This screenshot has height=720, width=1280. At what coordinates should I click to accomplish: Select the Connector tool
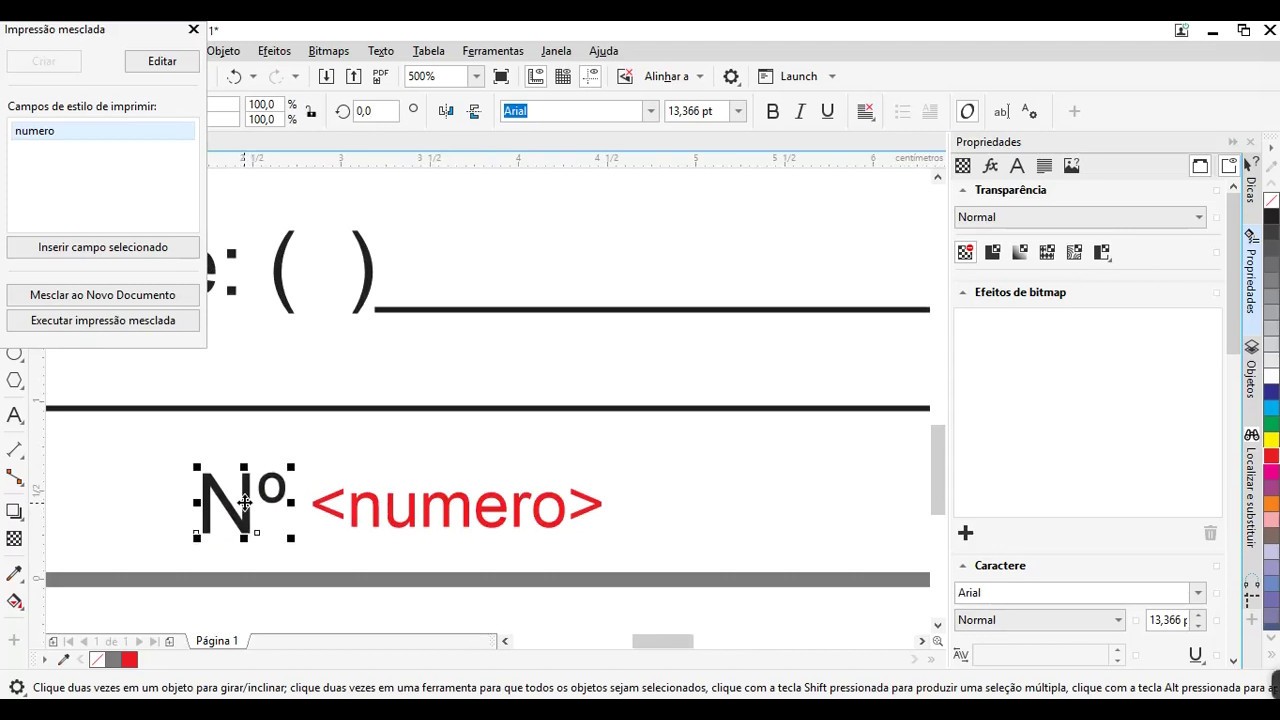point(14,478)
